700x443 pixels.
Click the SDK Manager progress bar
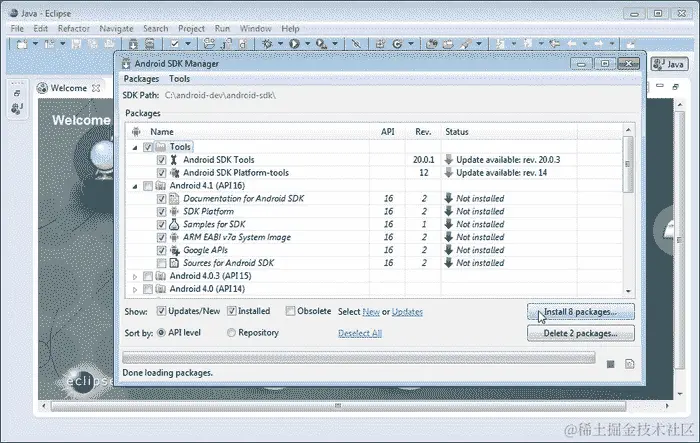(x=358, y=357)
